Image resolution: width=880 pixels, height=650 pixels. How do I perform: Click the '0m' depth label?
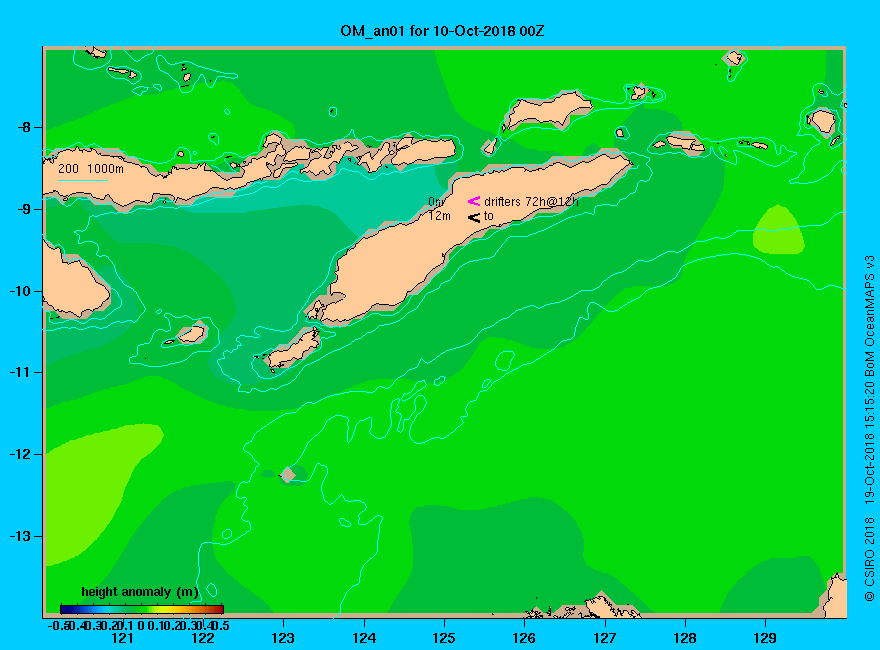tap(436, 202)
